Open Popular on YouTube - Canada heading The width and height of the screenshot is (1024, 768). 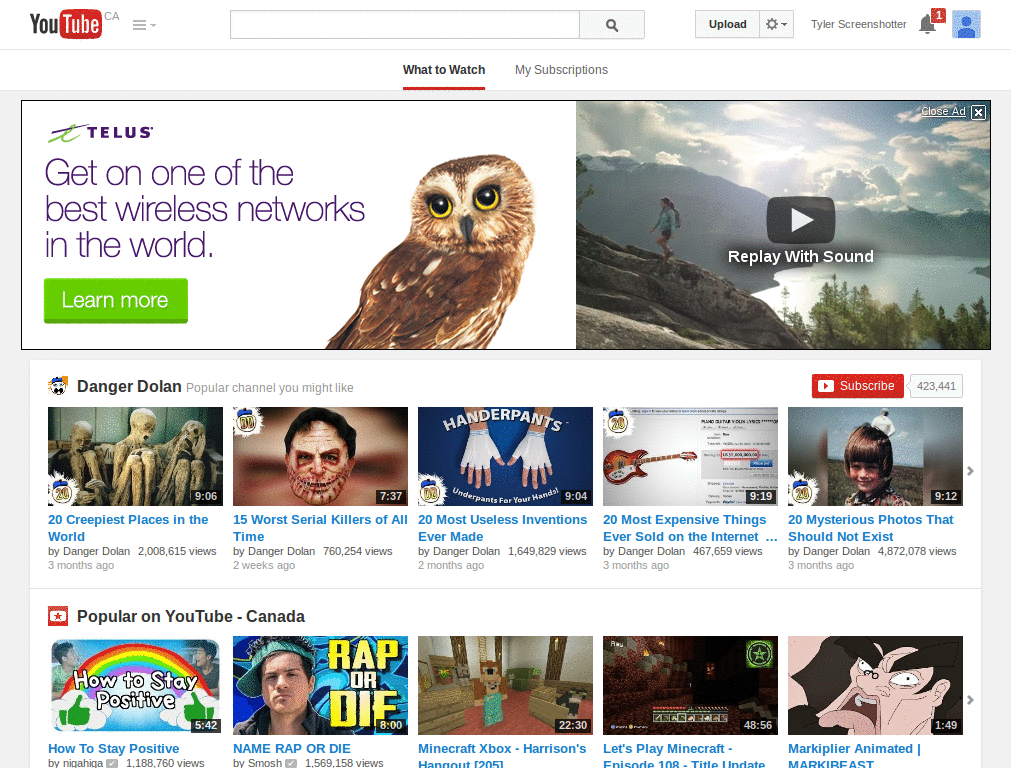pos(191,616)
